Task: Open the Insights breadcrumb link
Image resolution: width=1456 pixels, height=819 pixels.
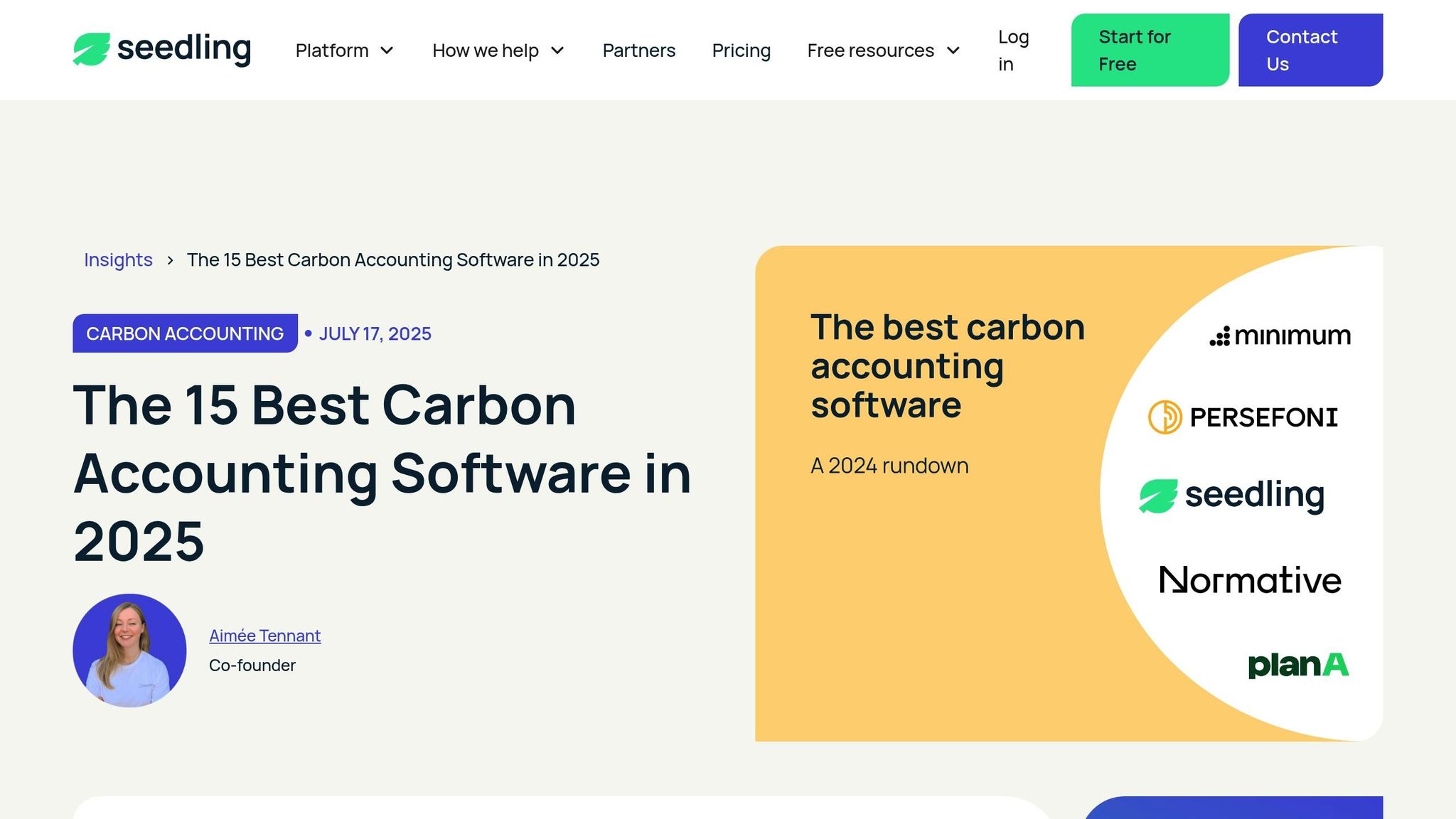Action: tap(118, 260)
